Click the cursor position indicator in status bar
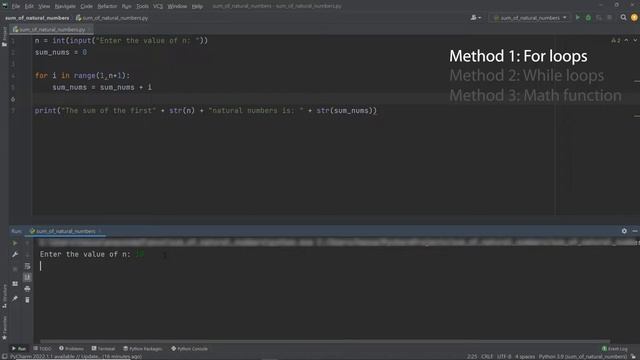The image size is (640, 360). tap(472, 357)
